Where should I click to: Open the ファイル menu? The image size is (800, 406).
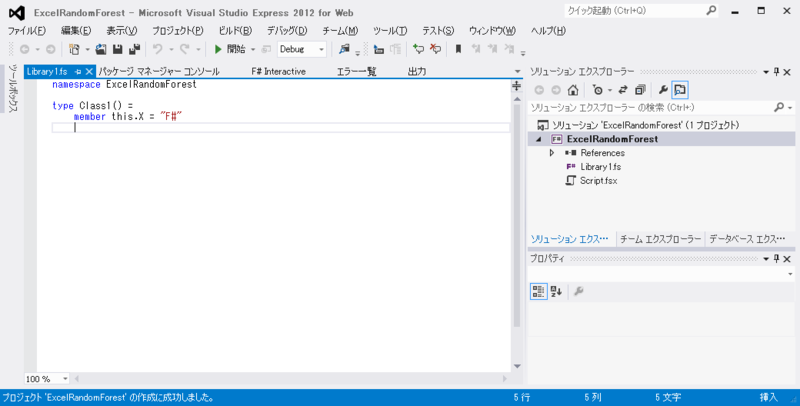click(27, 31)
